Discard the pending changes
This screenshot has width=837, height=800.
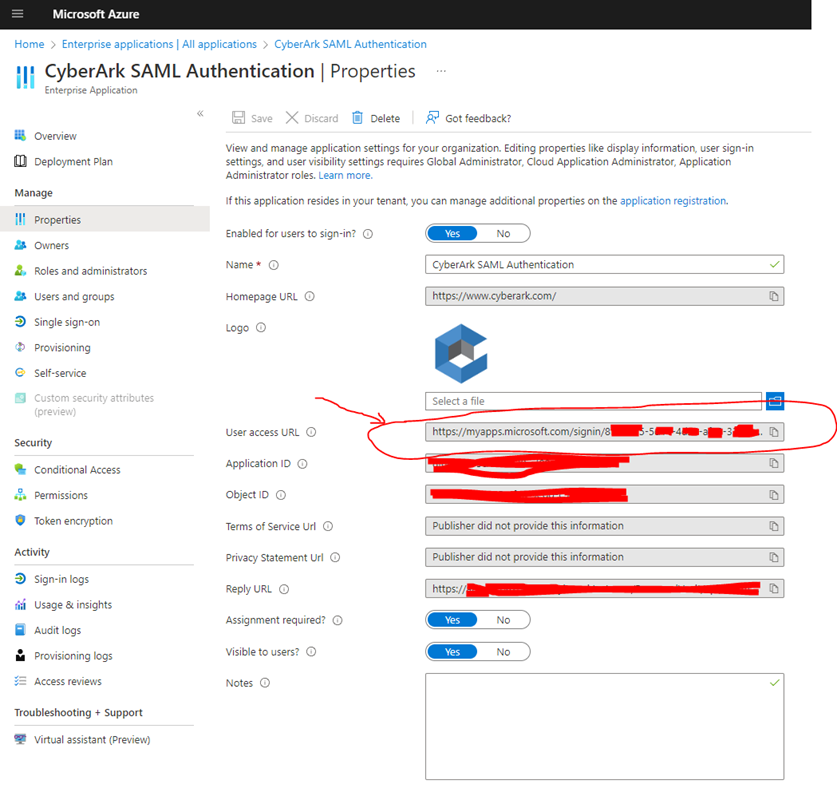311,118
